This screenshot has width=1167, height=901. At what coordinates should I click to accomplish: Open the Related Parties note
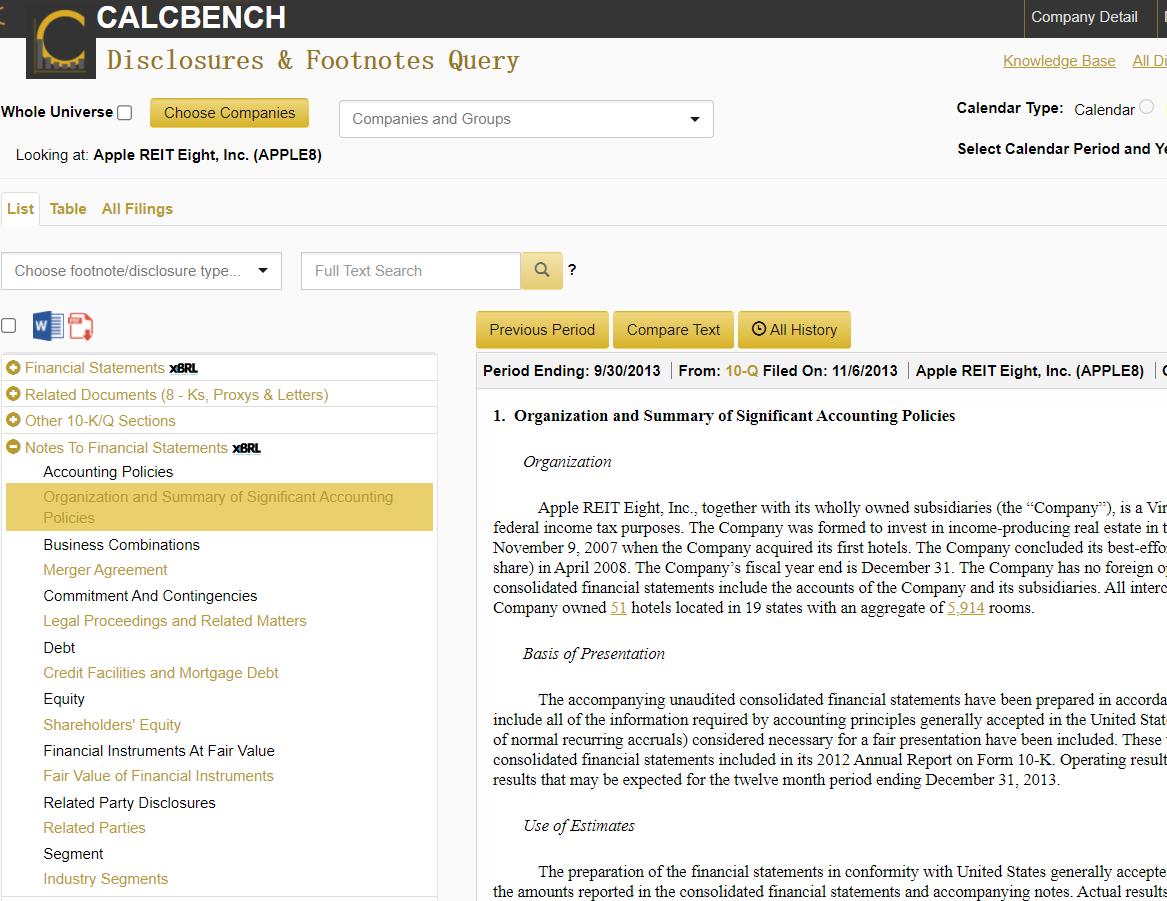tap(94, 828)
